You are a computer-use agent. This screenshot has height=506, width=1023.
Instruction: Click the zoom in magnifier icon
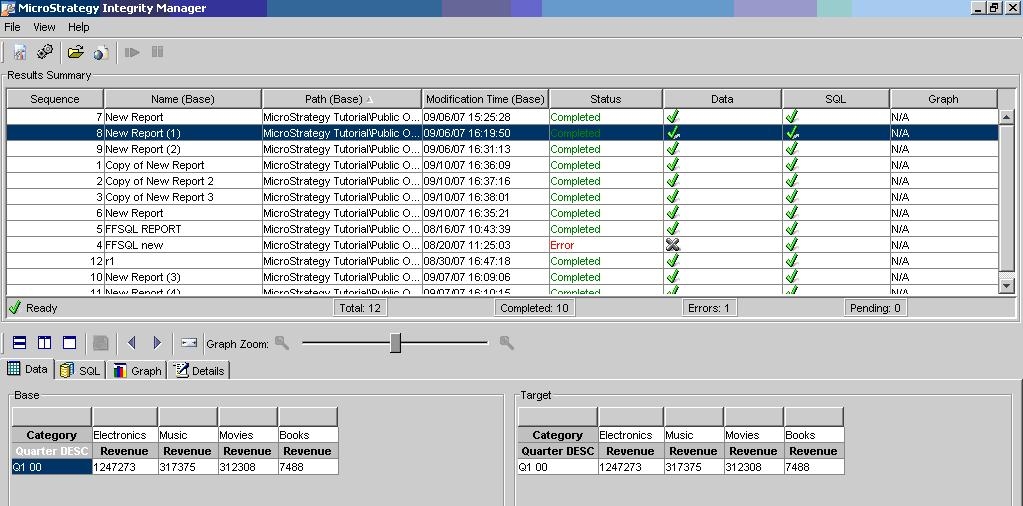point(507,343)
